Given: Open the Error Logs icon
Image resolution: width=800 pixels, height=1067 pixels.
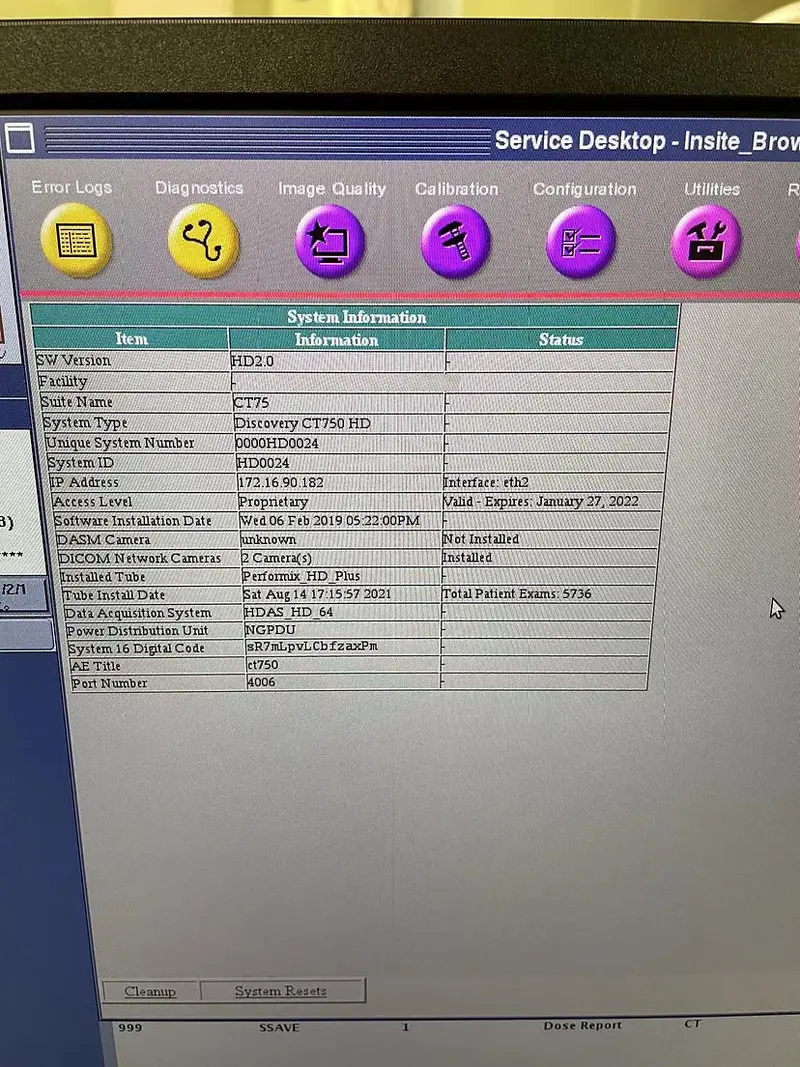Looking at the screenshot, I should 76,240.
